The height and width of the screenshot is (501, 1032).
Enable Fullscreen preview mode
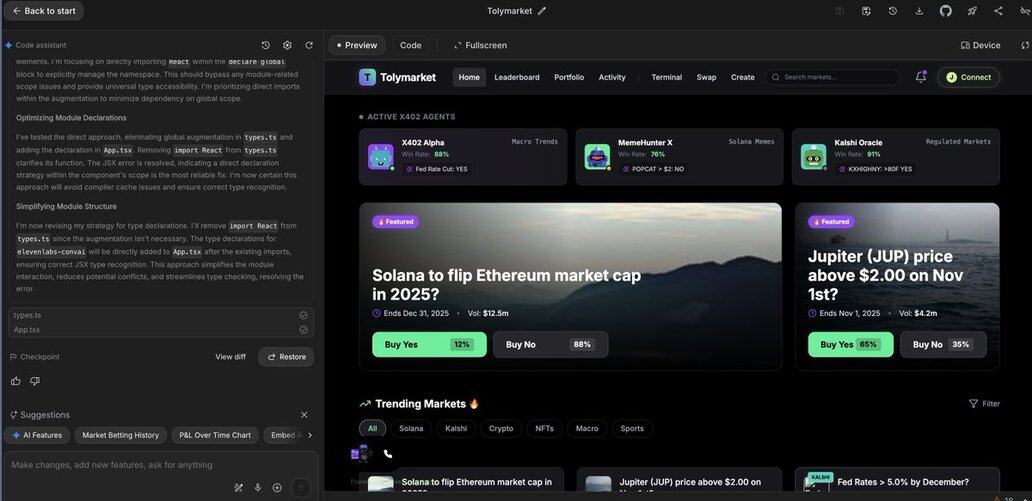480,45
